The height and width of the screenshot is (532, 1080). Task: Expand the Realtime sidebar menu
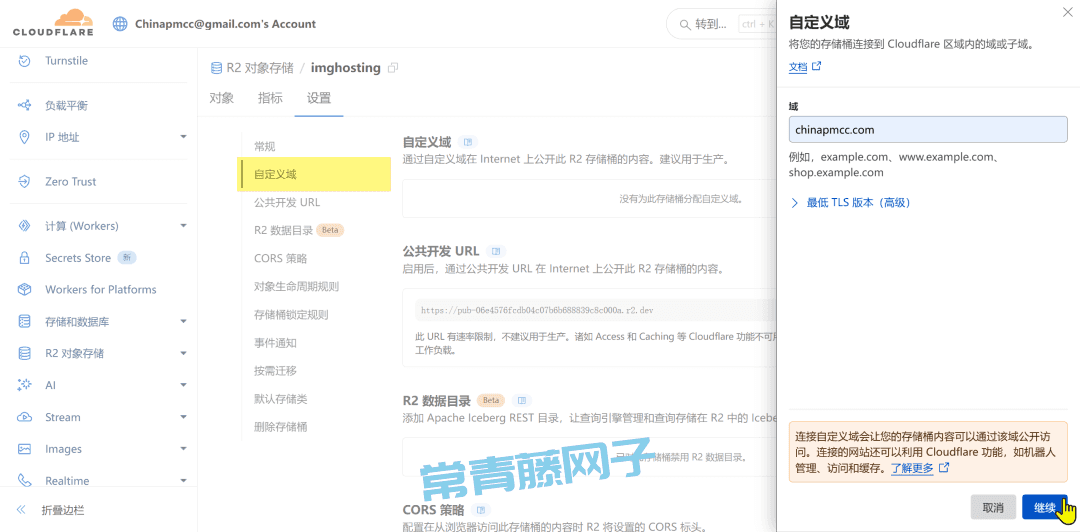[183, 480]
